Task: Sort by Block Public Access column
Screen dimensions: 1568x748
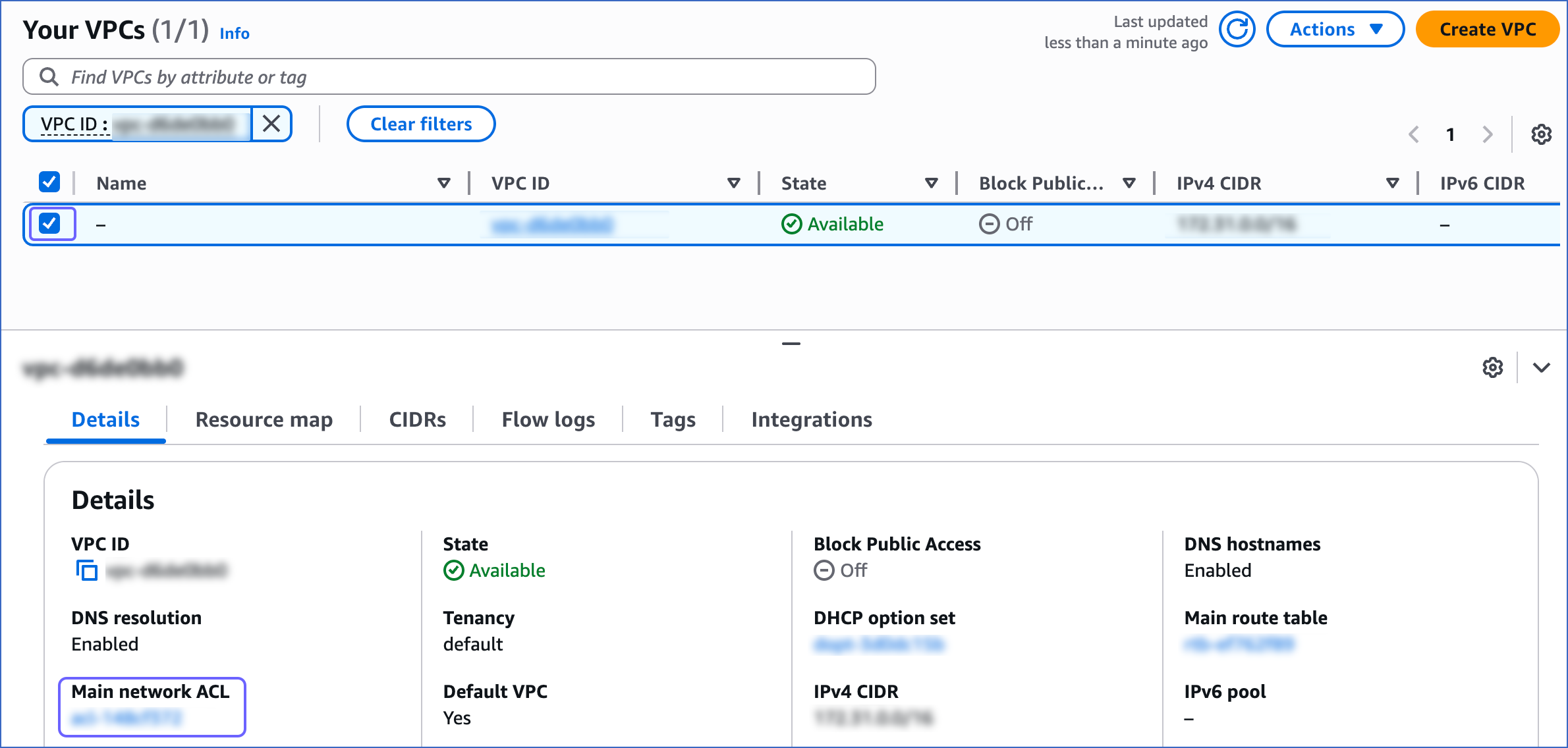Action: point(1129,183)
